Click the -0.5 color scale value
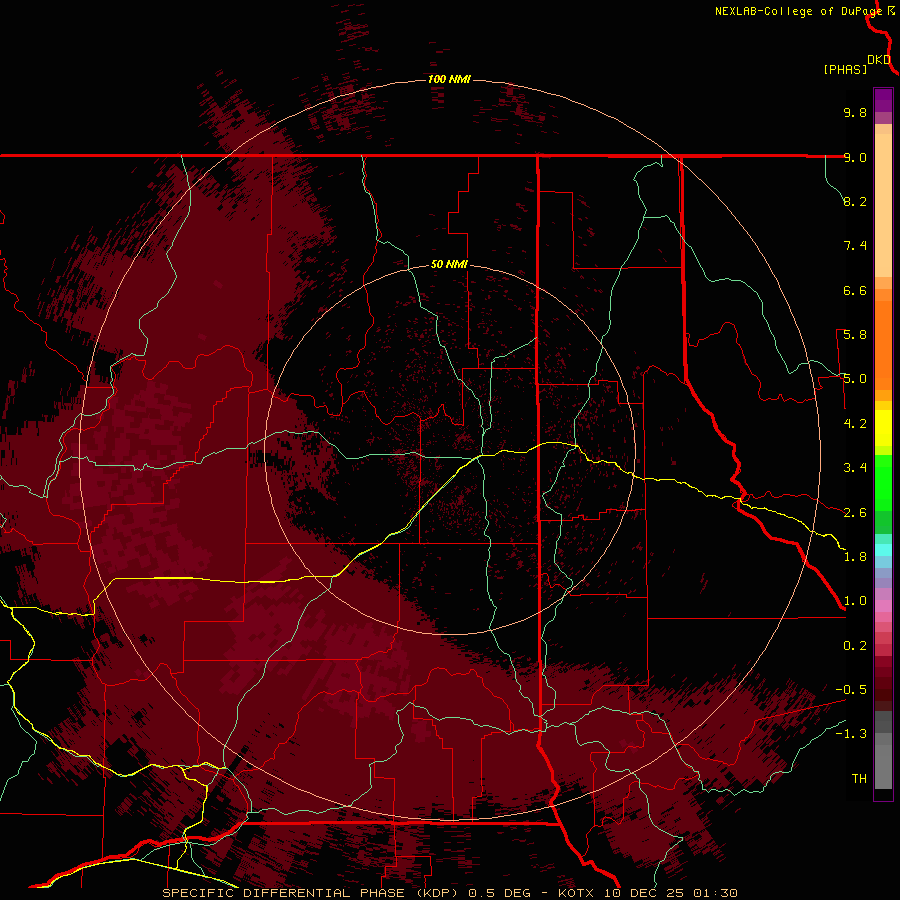 (x=851, y=690)
